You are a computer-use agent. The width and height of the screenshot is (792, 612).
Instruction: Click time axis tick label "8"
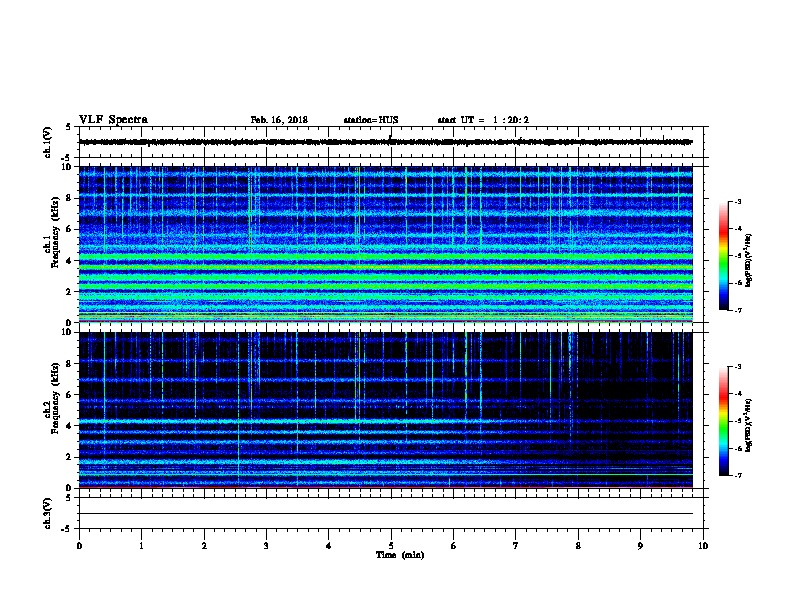(x=578, y=545)
